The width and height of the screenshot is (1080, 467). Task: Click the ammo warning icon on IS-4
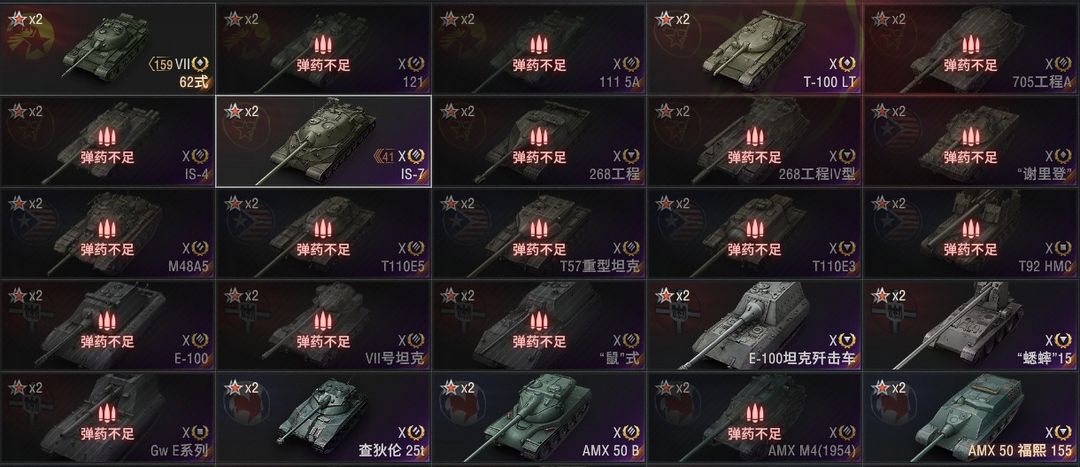107,137
